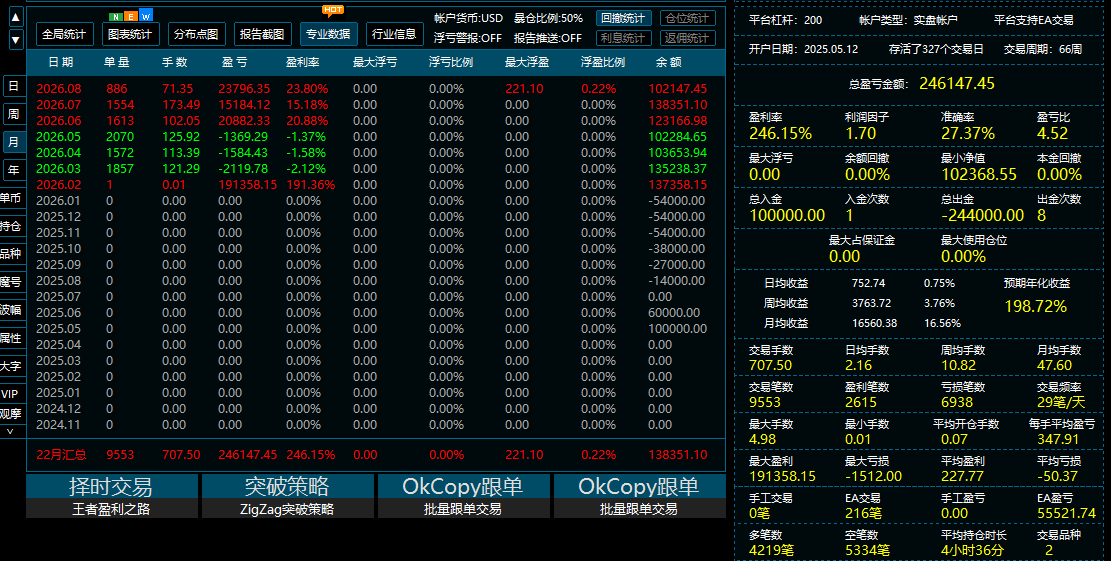
Task: Click the 爆仓比例:50% label
Action: [x=548, y=18]
